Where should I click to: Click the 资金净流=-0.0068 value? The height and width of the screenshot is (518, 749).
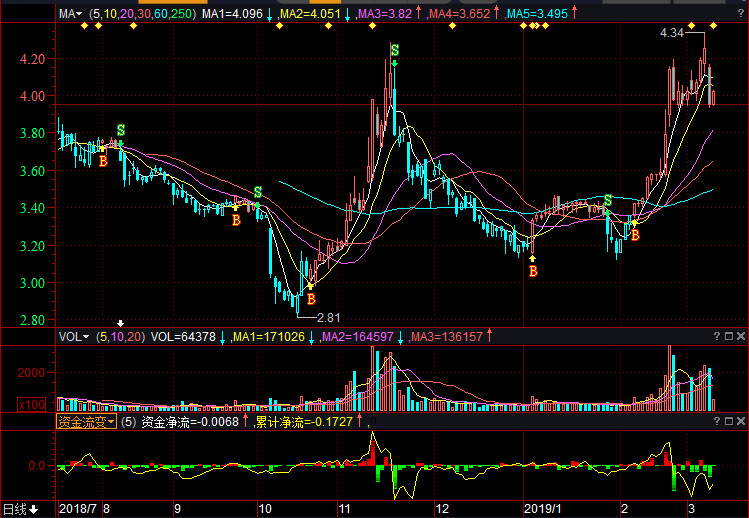pyautogui.click(x=190, y=422)
